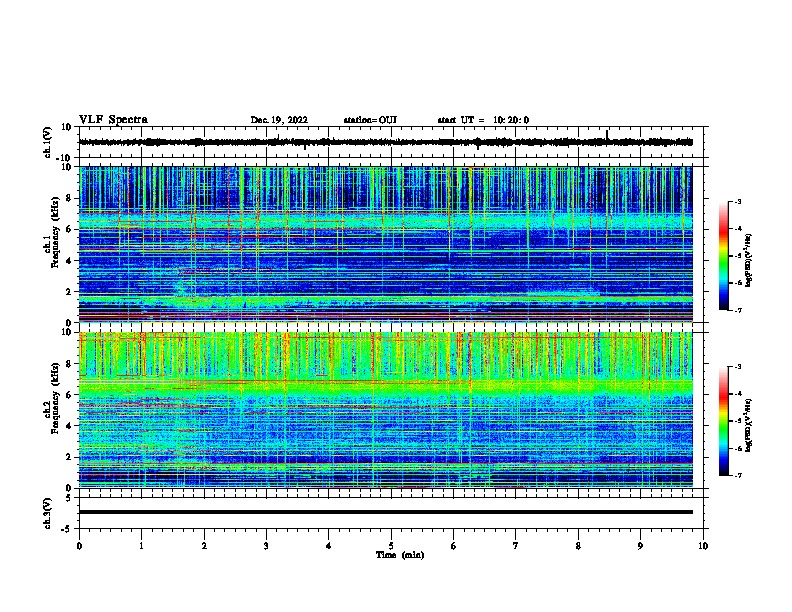
Task: Click the -3 label on ch.2 color bar
Action: [738, 367]
